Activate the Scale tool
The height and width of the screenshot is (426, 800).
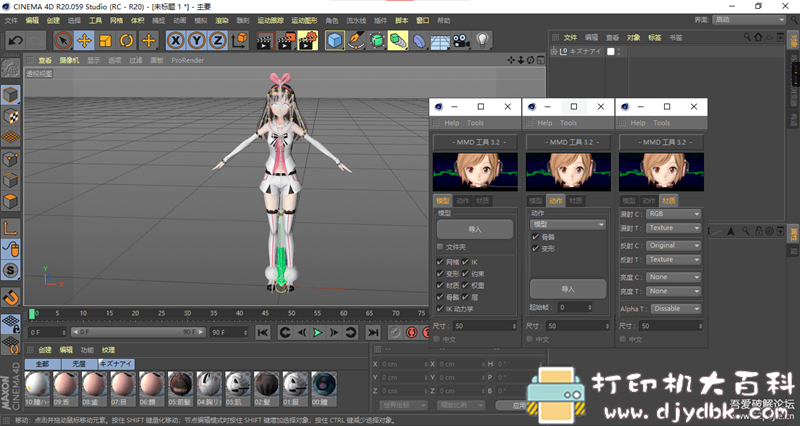(x=106, y=40)
